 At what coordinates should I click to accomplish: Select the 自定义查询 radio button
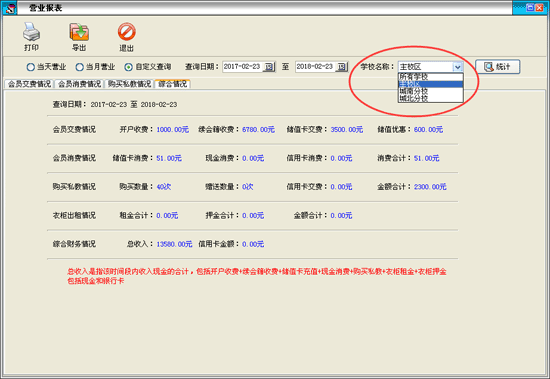[129, 67]
